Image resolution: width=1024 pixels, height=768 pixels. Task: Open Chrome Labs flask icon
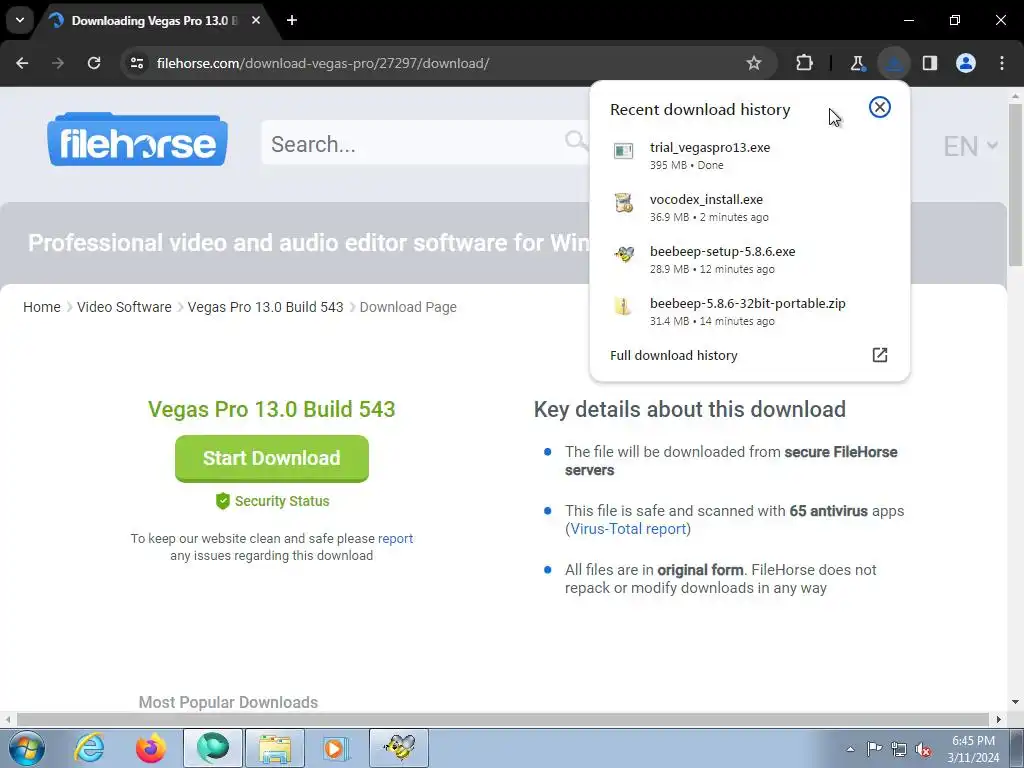[x=857, y=63]
